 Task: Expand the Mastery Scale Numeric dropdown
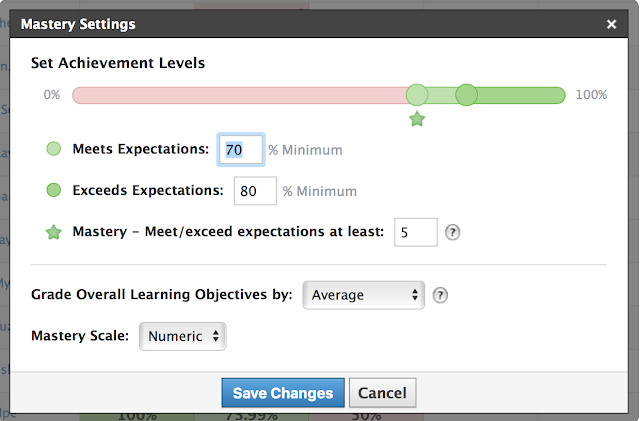(183, 336)
